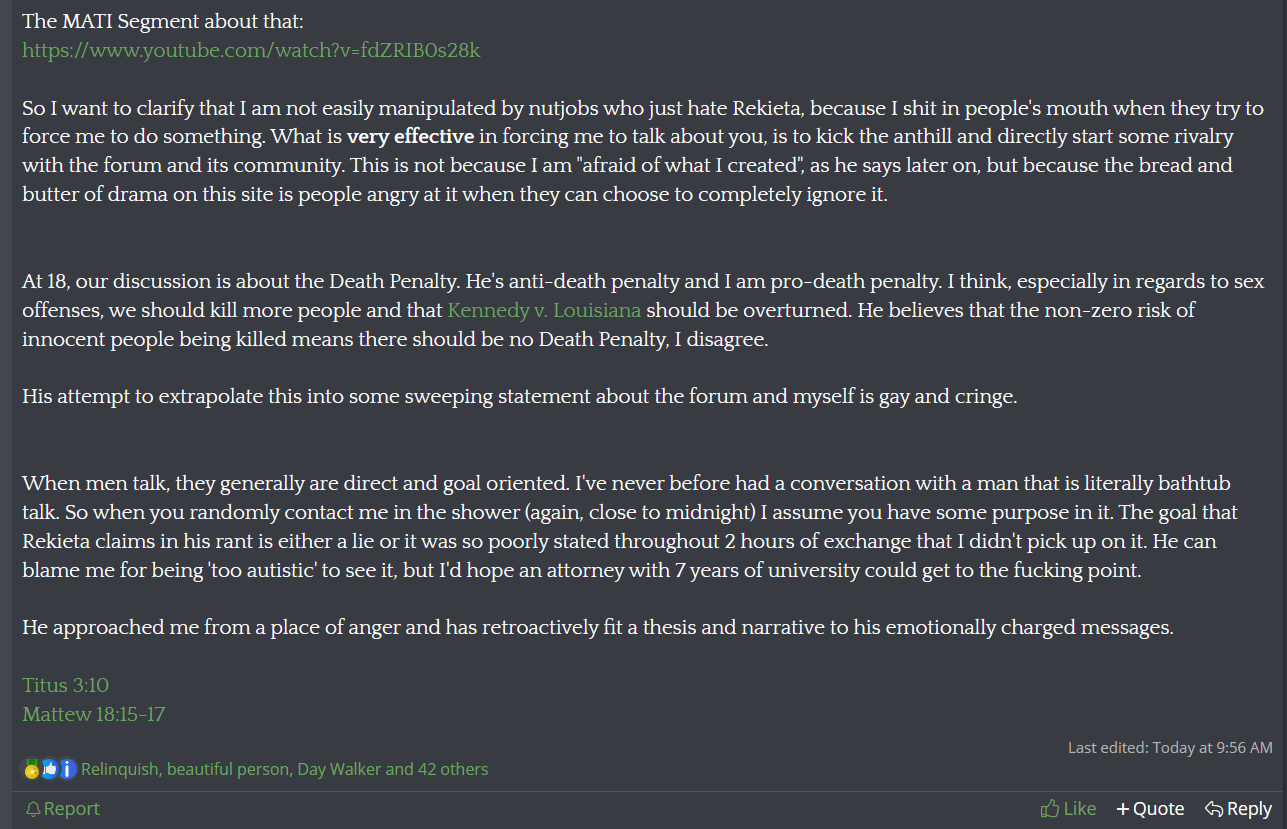
Task: Click the bell icon beside Report
Action: pyautogui.click(x=33, y=809)
